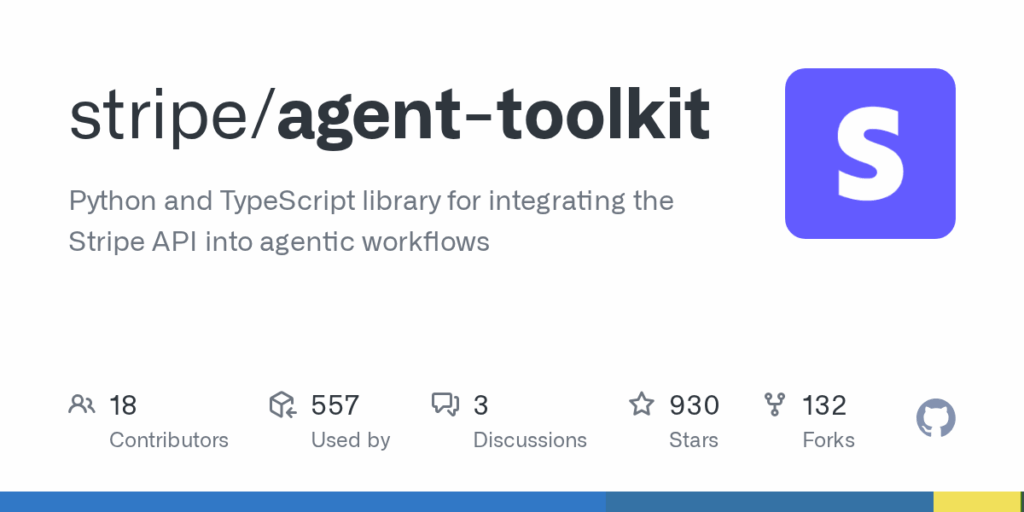Click the Forks branch icon

pyautogui.click(x=775, y=405)
